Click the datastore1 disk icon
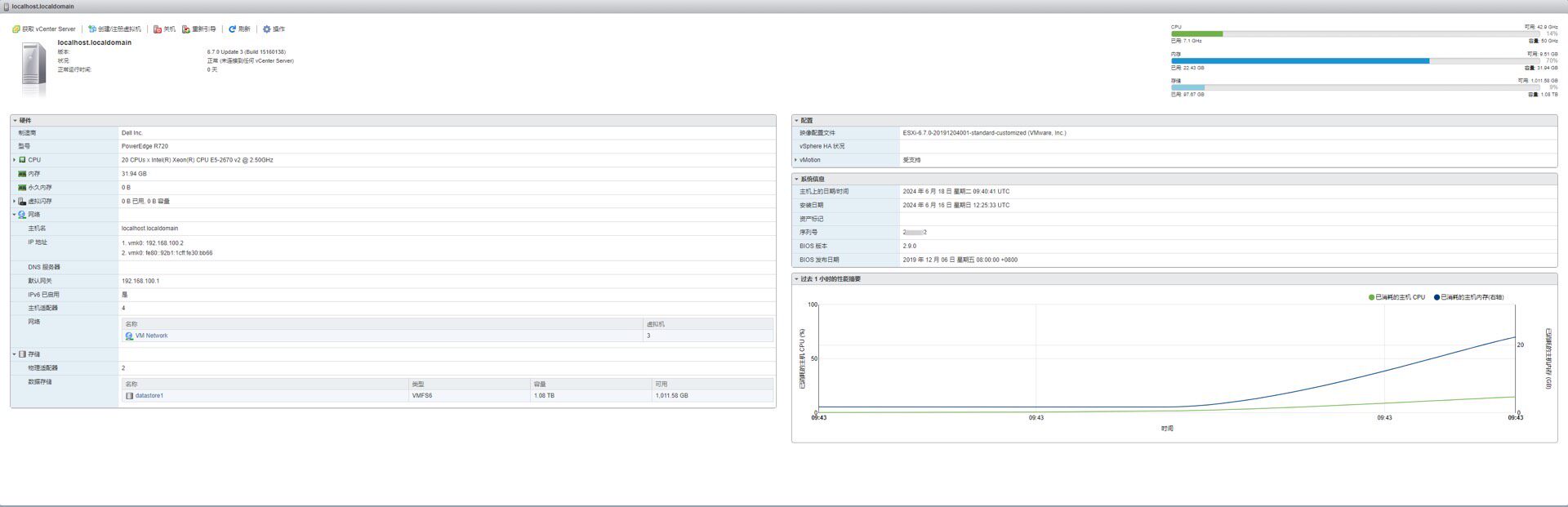 [129, 396]
